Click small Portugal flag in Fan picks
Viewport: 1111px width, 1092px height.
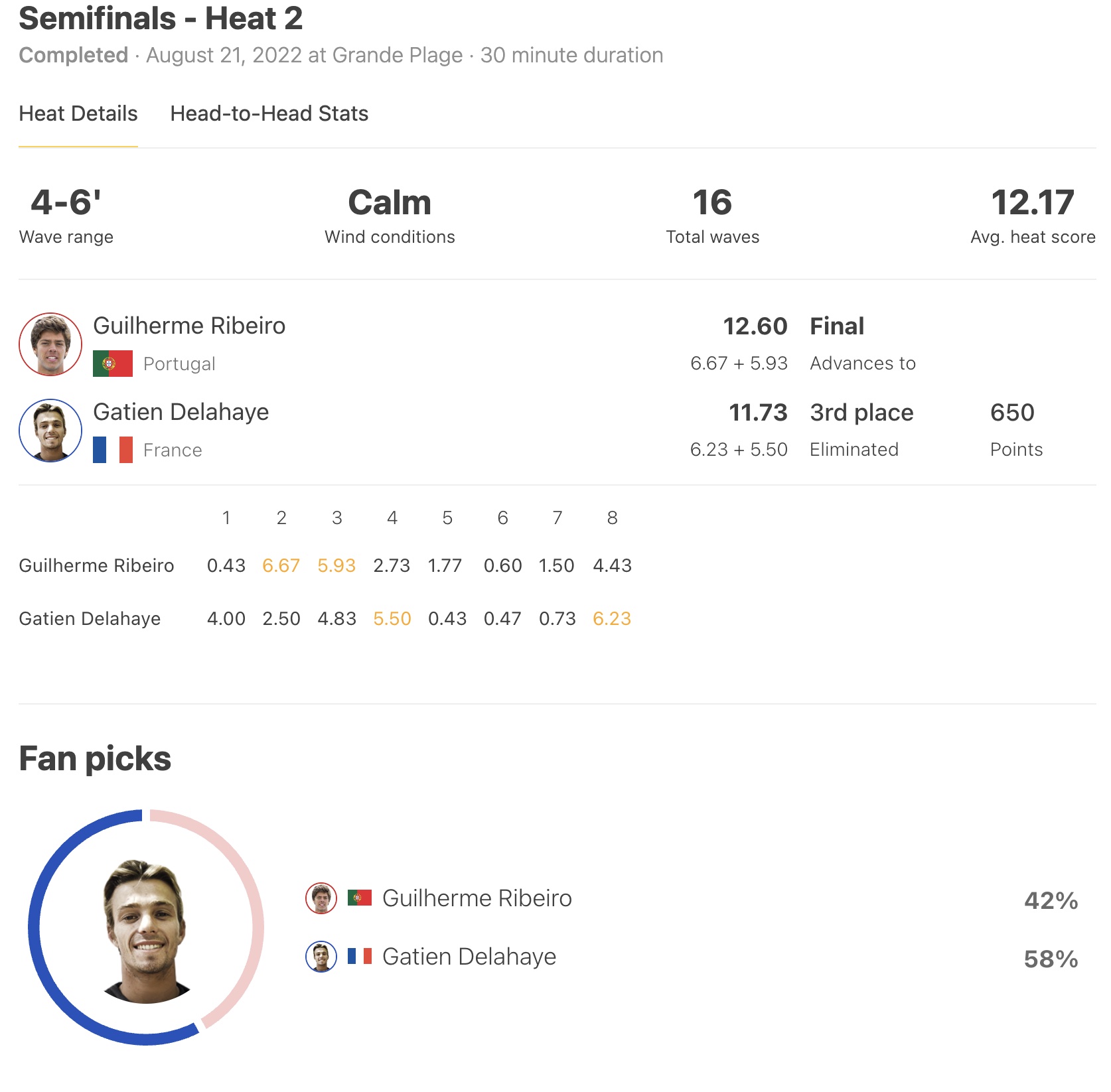(360, 898)
